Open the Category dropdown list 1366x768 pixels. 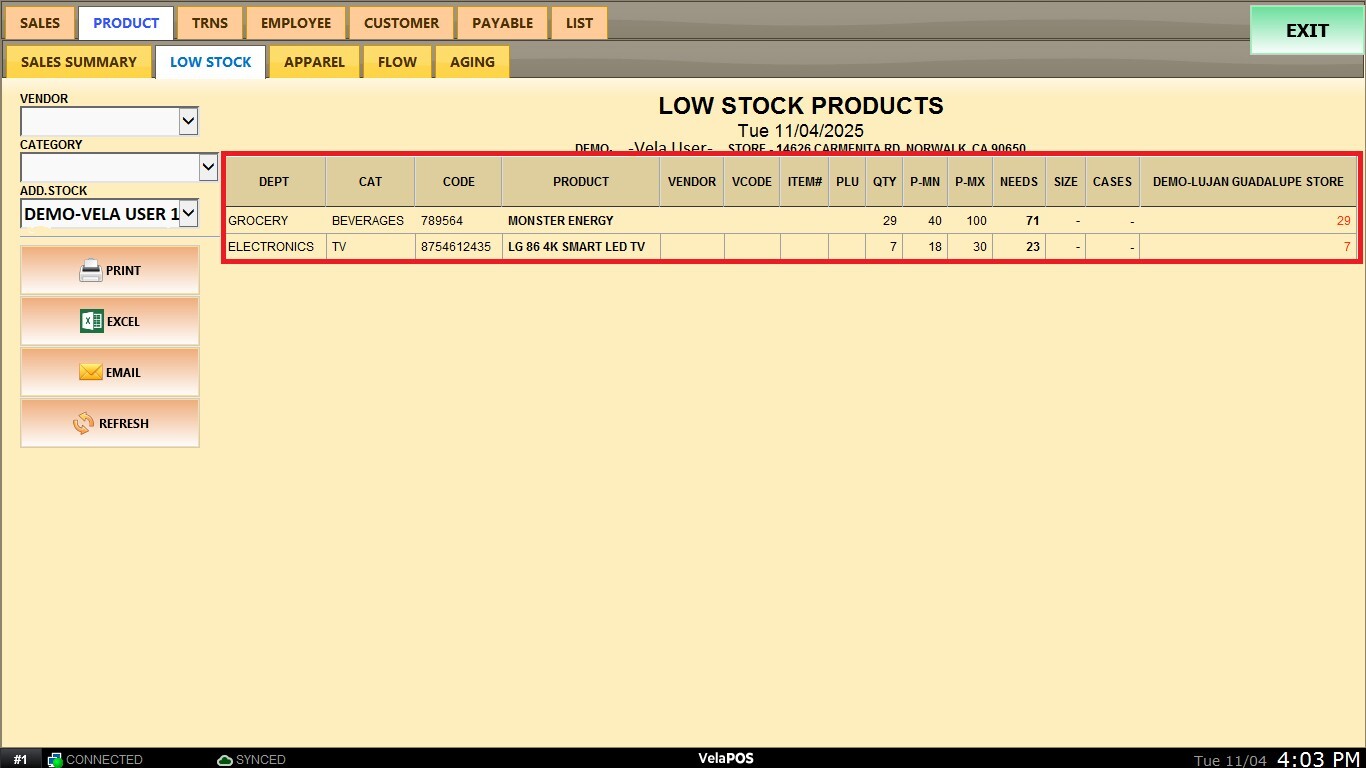pos(208,167)
